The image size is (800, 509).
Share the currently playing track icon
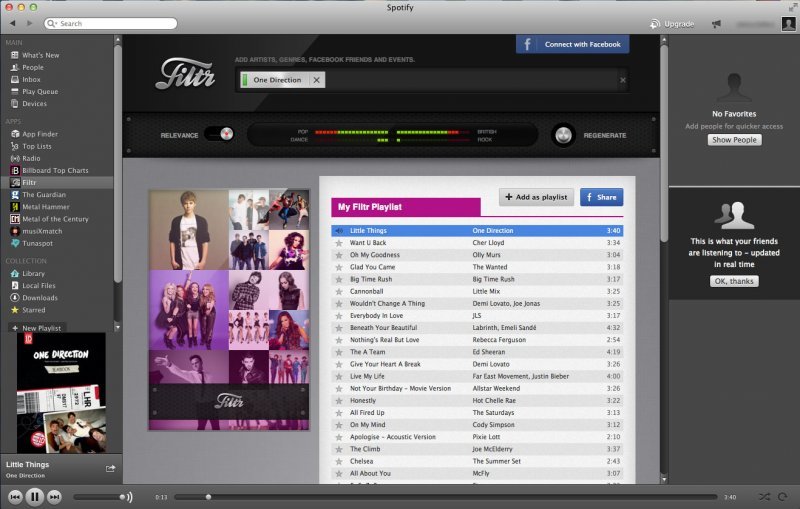(110, 468)
